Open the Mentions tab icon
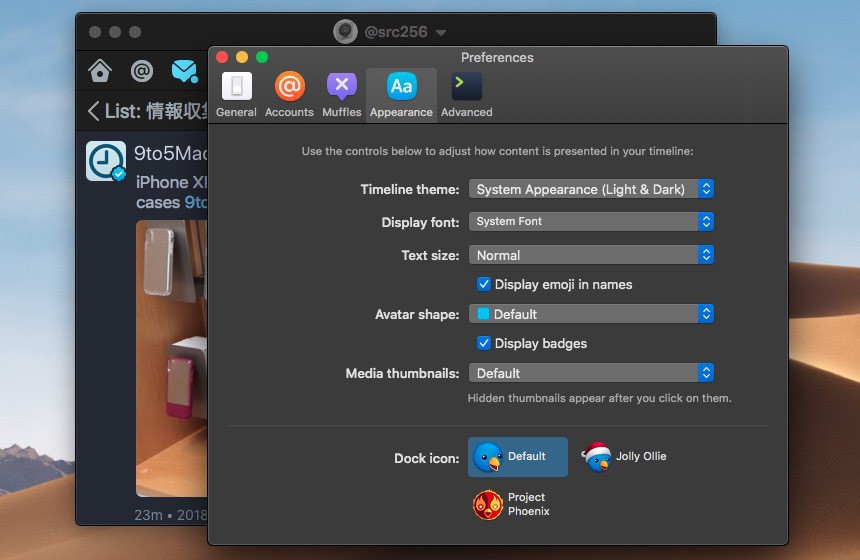The height and width of the screenshot is (560, 860). click(x=142, y=71)
